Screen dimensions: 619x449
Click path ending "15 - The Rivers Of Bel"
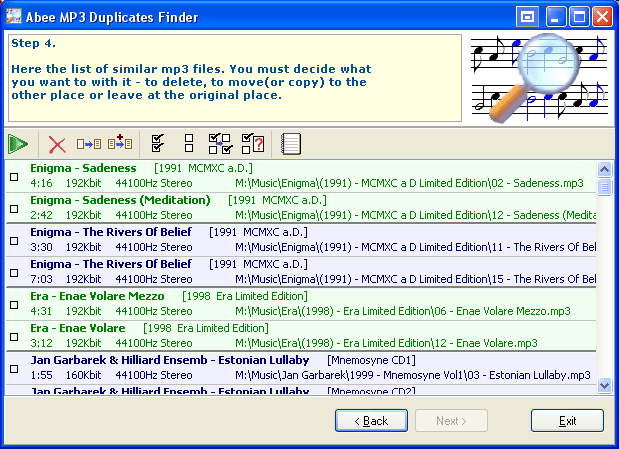(x=416, y=279)
